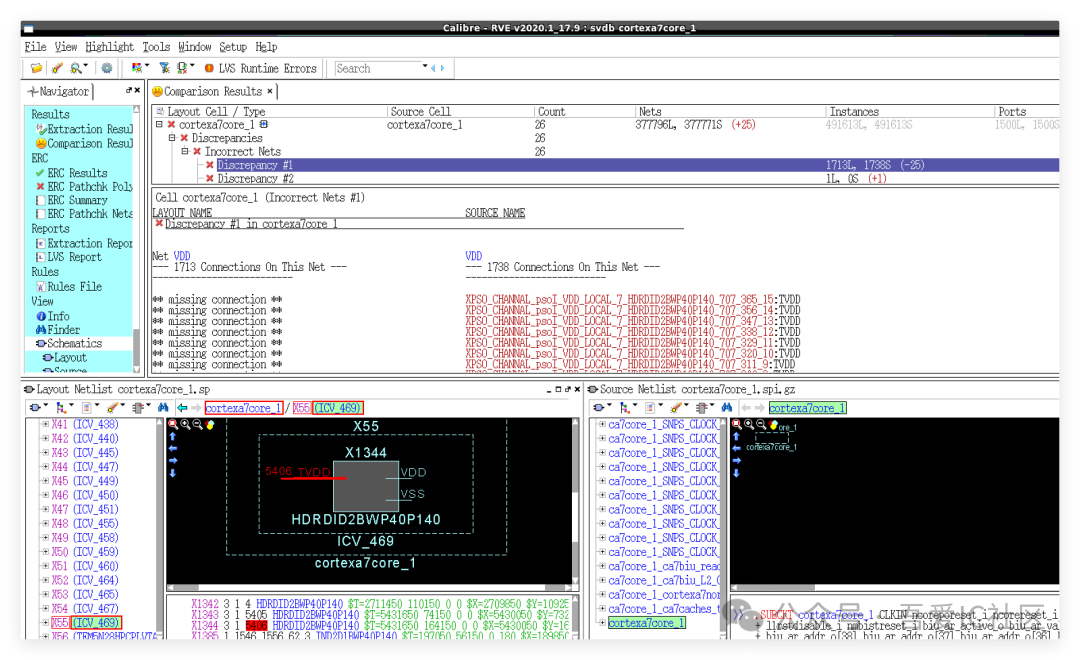Zoom in on layout schematic view
This screenshot has height=660, width=1080.
point(185,424)
